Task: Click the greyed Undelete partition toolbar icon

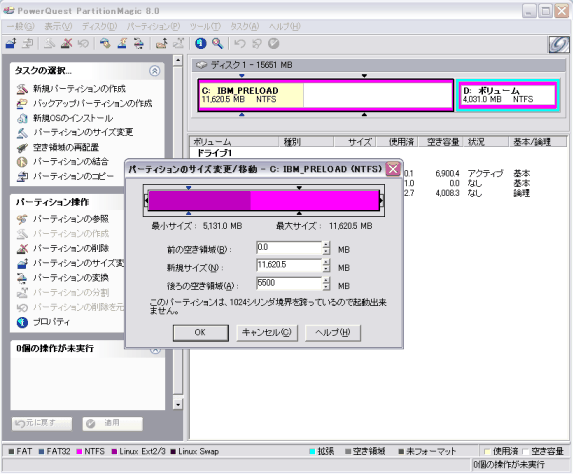Action: point(83,43)
